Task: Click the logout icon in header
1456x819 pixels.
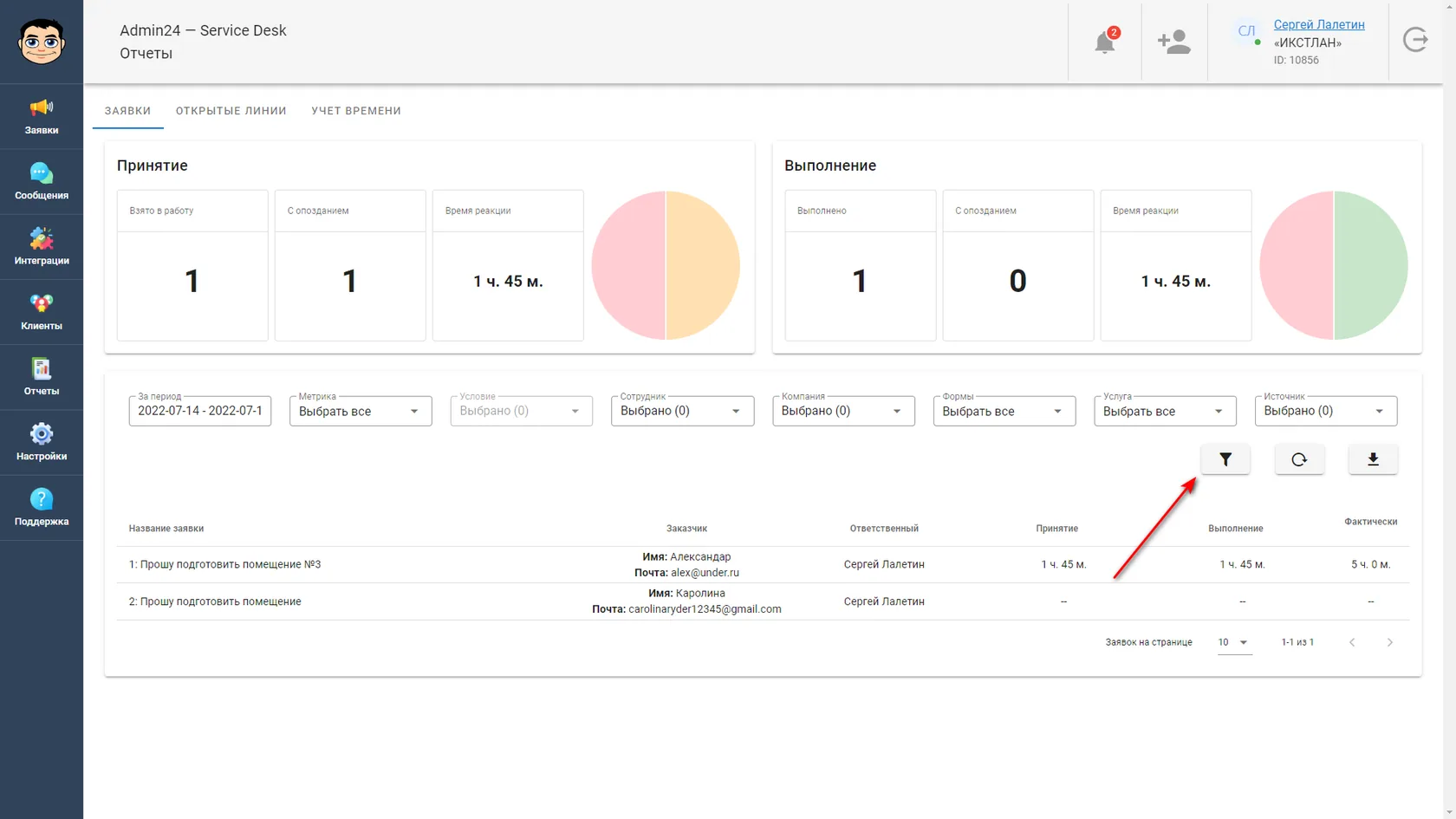Action: click(x=1415, y=40)
